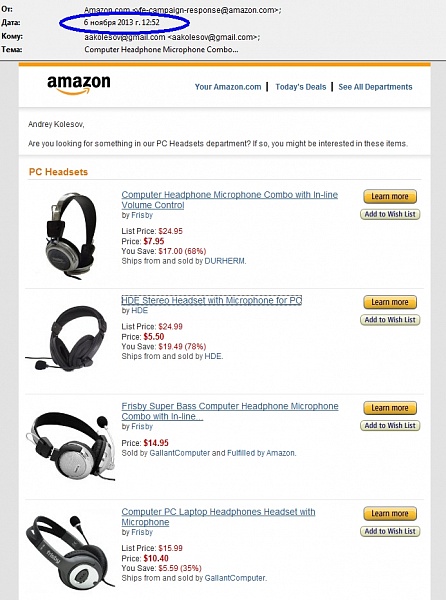Open Your Amazon.com link
Viewport: 446px width, 600px height.
228,87
